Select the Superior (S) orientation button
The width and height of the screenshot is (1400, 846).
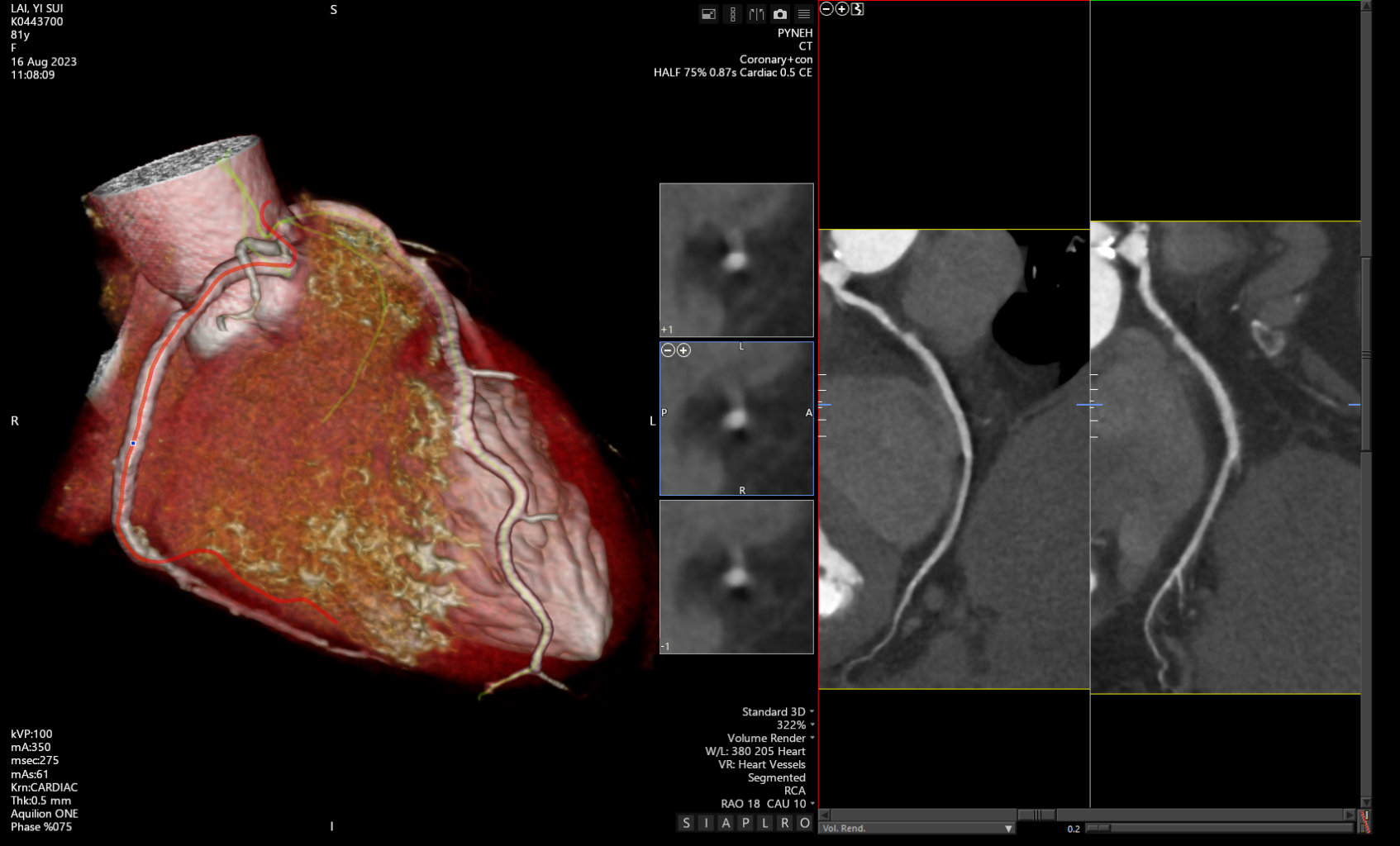tap(686, 823)
